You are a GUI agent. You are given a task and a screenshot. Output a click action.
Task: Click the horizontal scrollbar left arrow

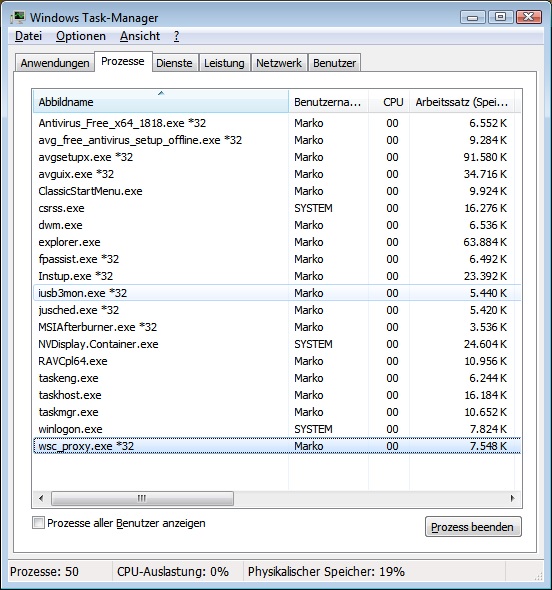tap(41, 499)
